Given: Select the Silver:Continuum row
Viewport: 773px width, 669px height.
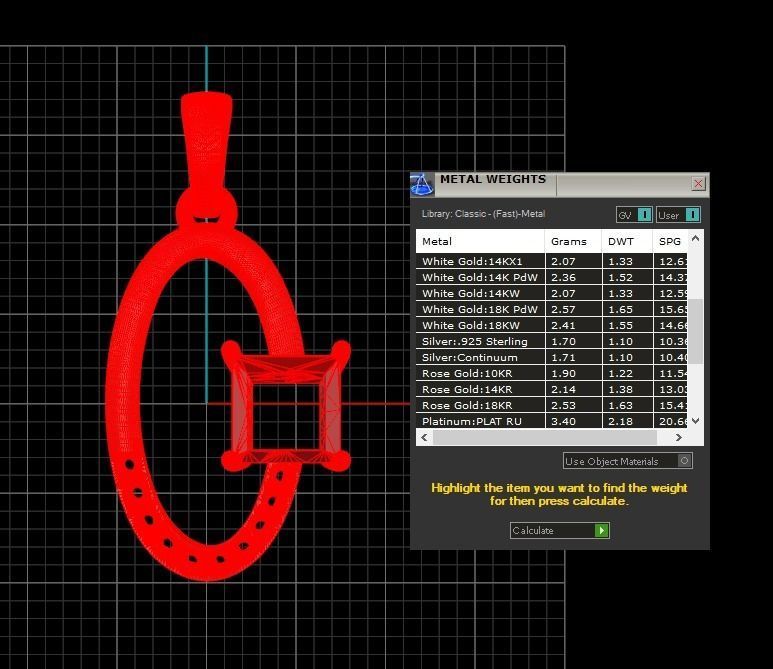Looking at the screenshot, I should (552, 357).
